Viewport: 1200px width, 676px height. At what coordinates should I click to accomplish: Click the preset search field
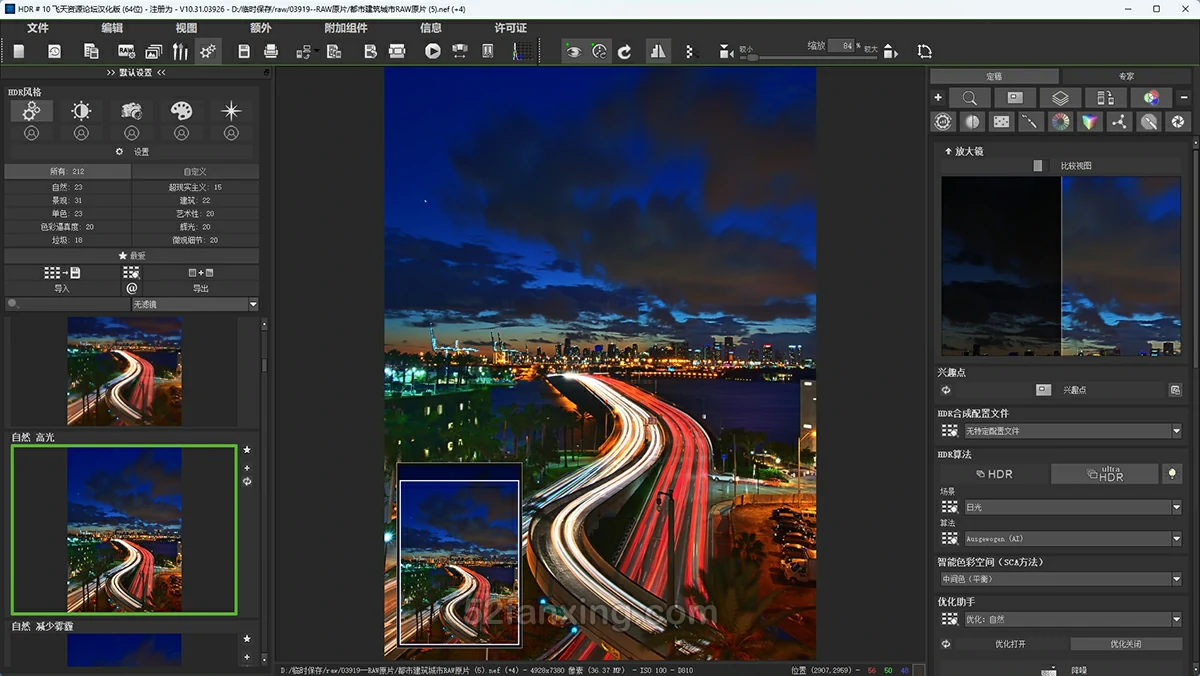[67, 304]
